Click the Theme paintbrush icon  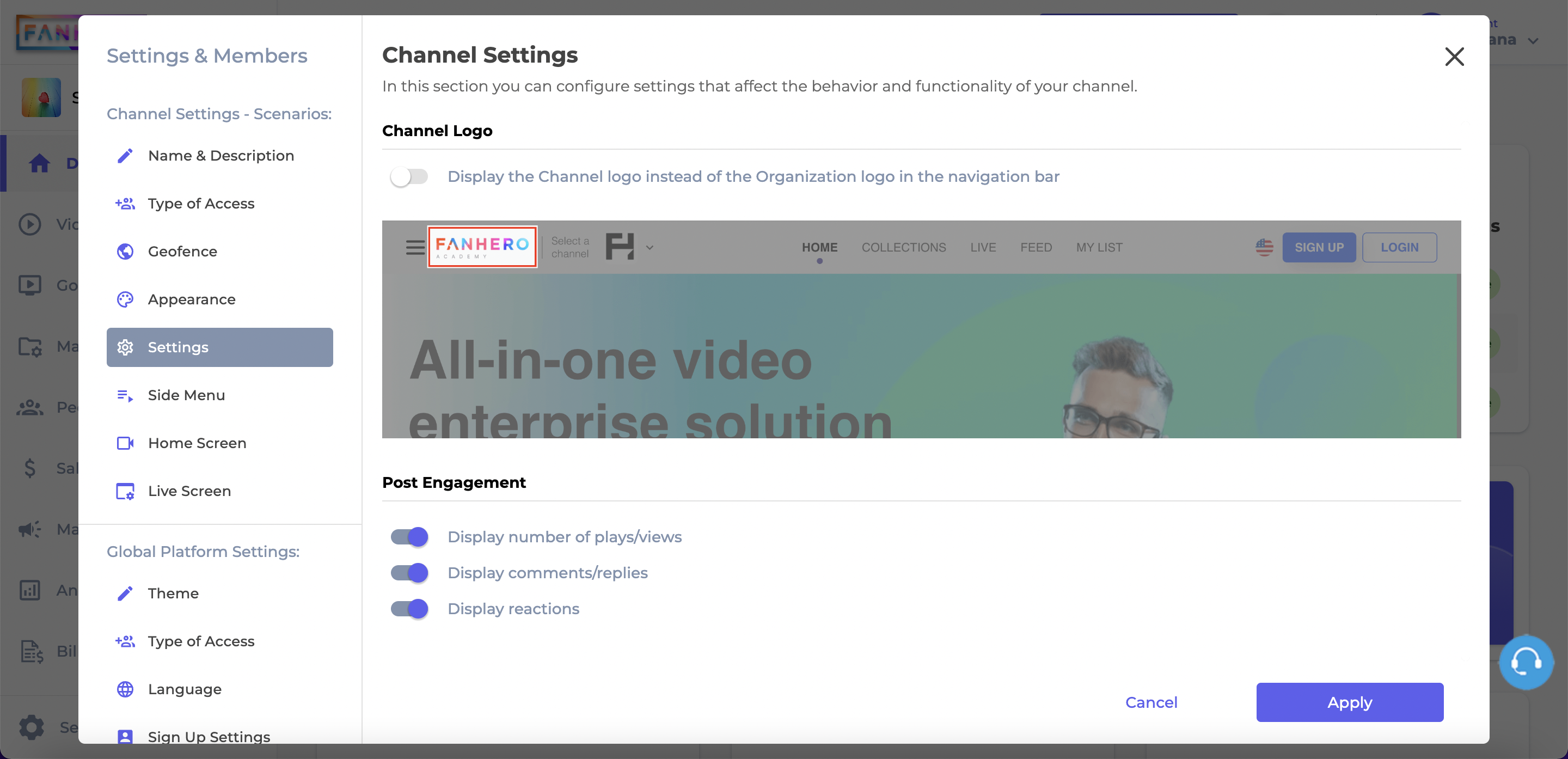coord(124,592)
